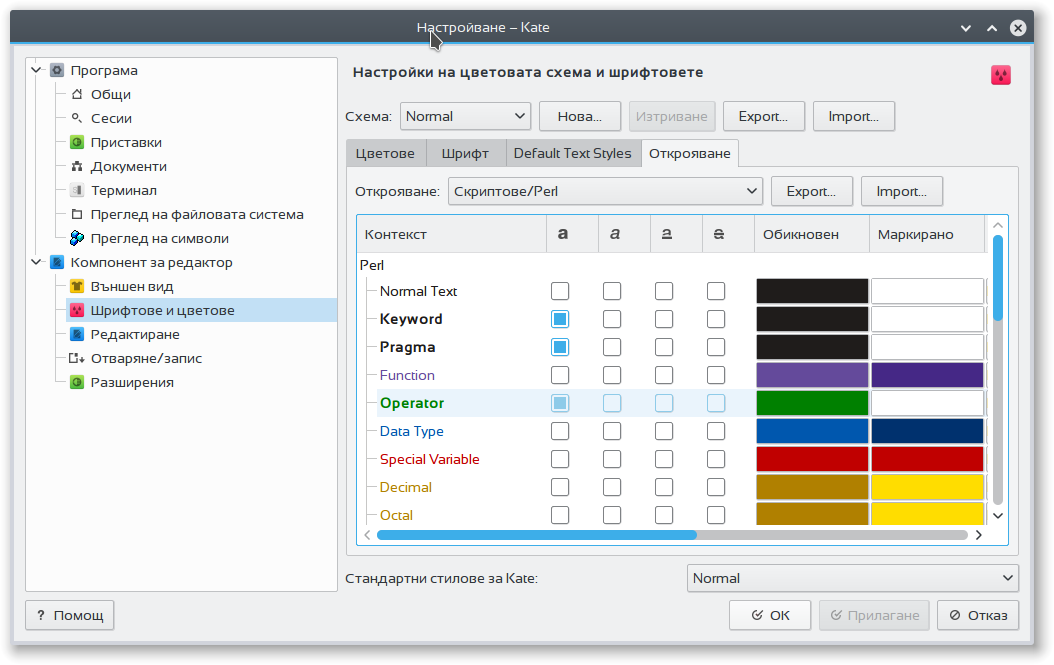Image resolution: width=1054 pixels, height=665 pixels.
Task: Click Import... in the Открояване row
Action: tap(901, 192)
